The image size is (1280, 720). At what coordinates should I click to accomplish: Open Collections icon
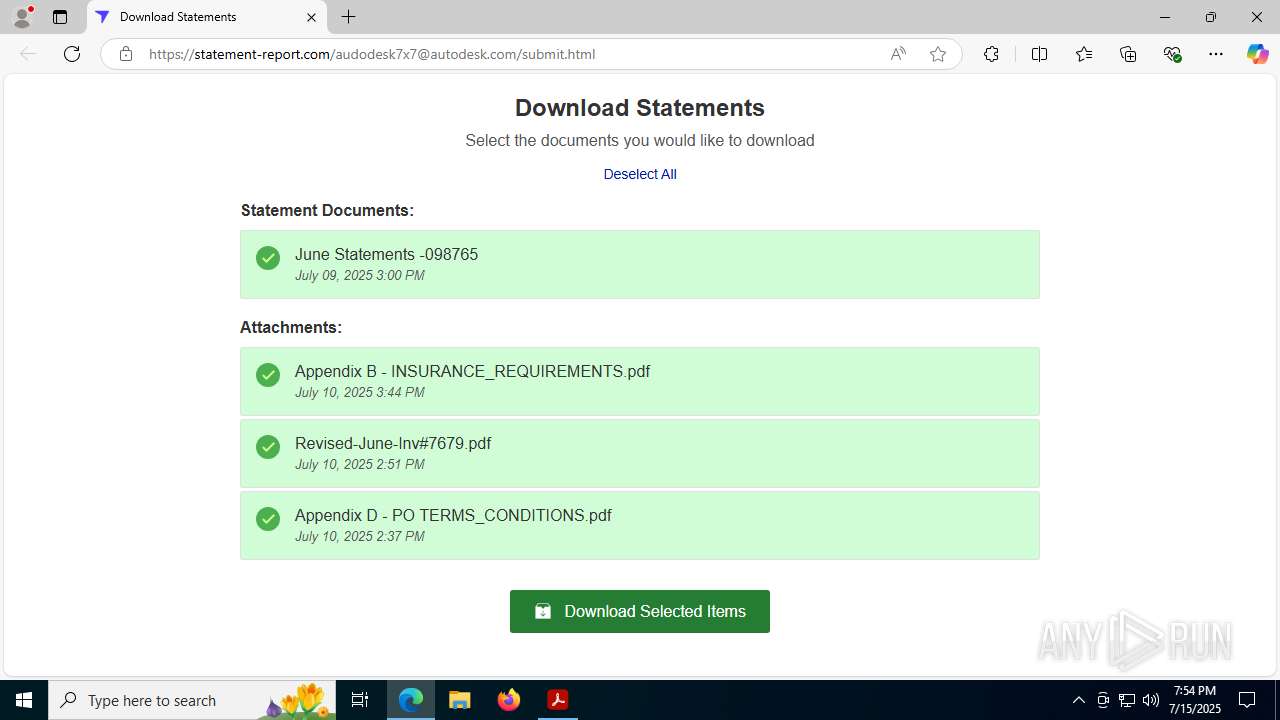coord(1128,54)
